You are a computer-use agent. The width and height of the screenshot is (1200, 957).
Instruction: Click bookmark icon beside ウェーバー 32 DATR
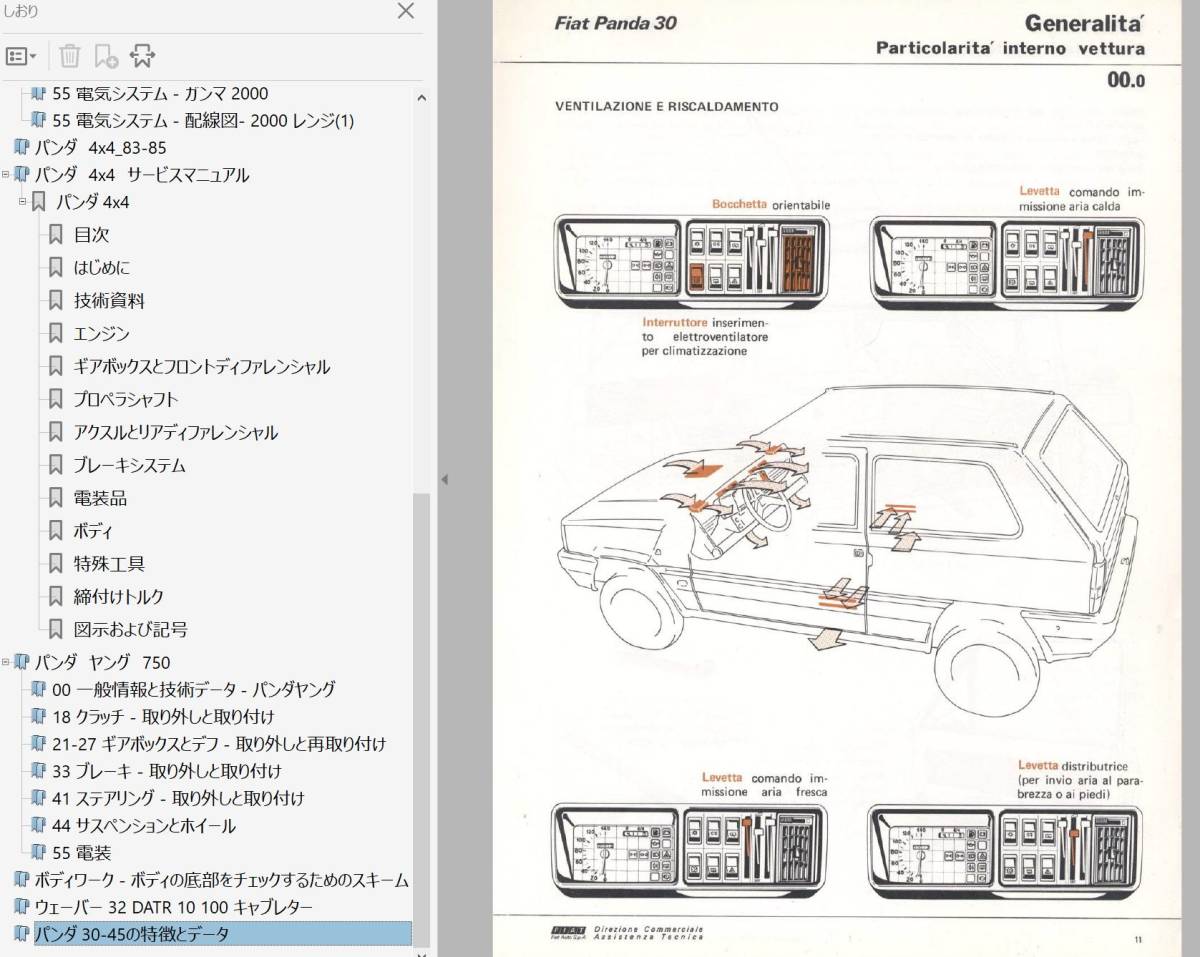click(x=22, y=908)
